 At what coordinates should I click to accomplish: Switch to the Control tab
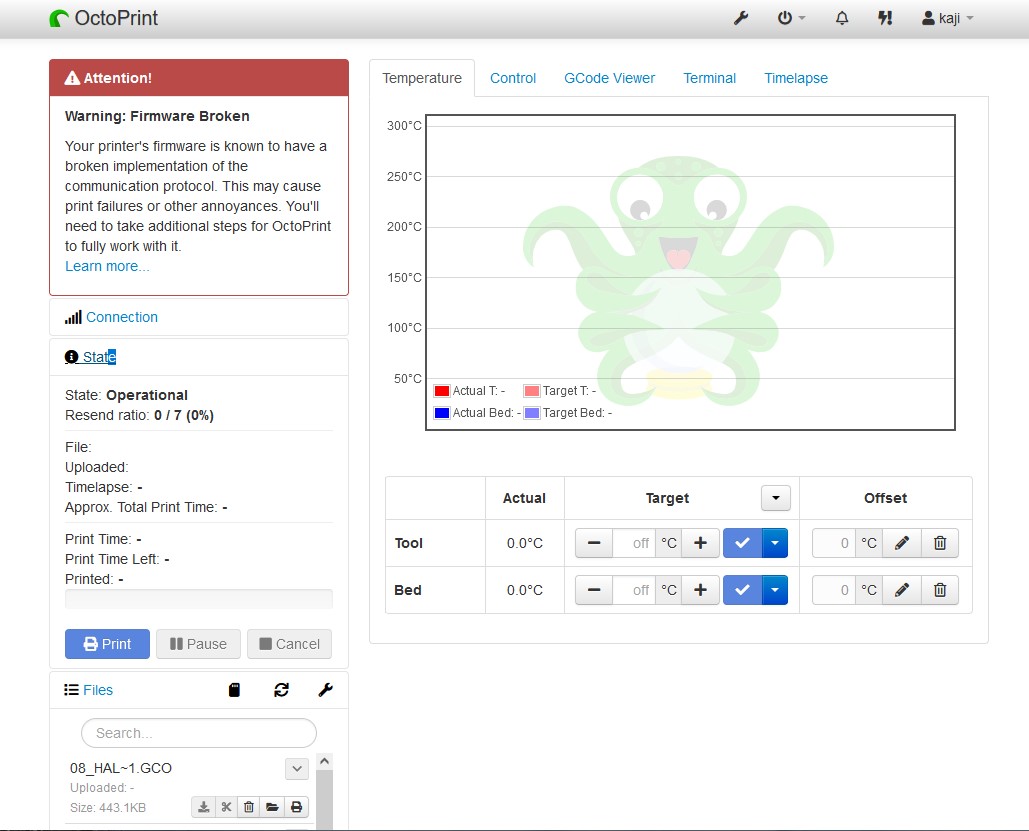tap(513, 78)
